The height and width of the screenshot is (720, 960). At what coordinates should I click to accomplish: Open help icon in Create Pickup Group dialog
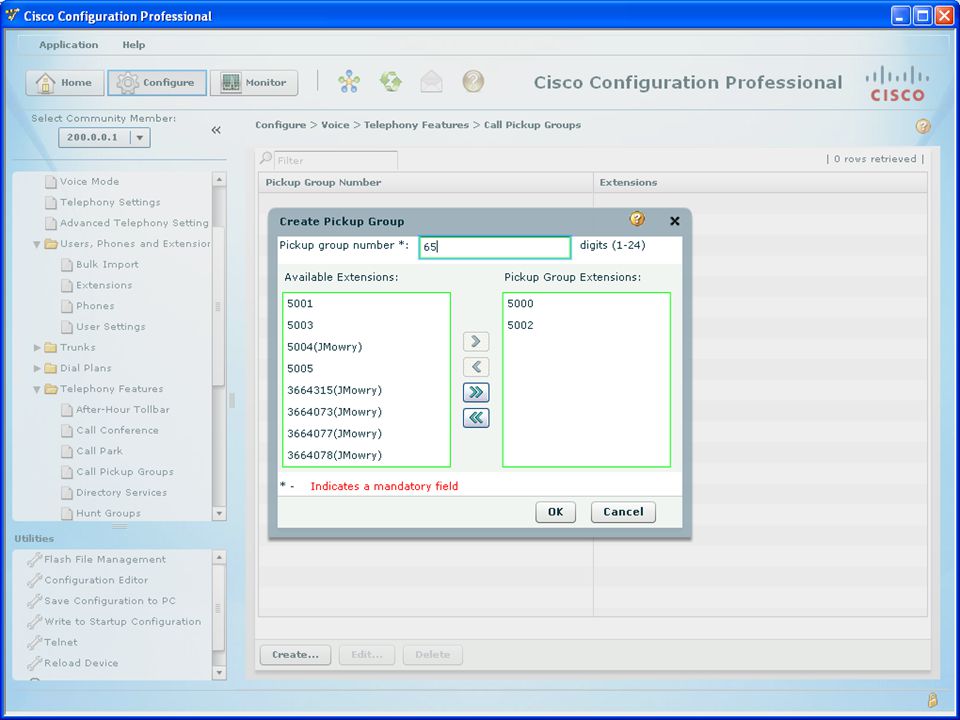pyautogui.click(x=637, y=219)
